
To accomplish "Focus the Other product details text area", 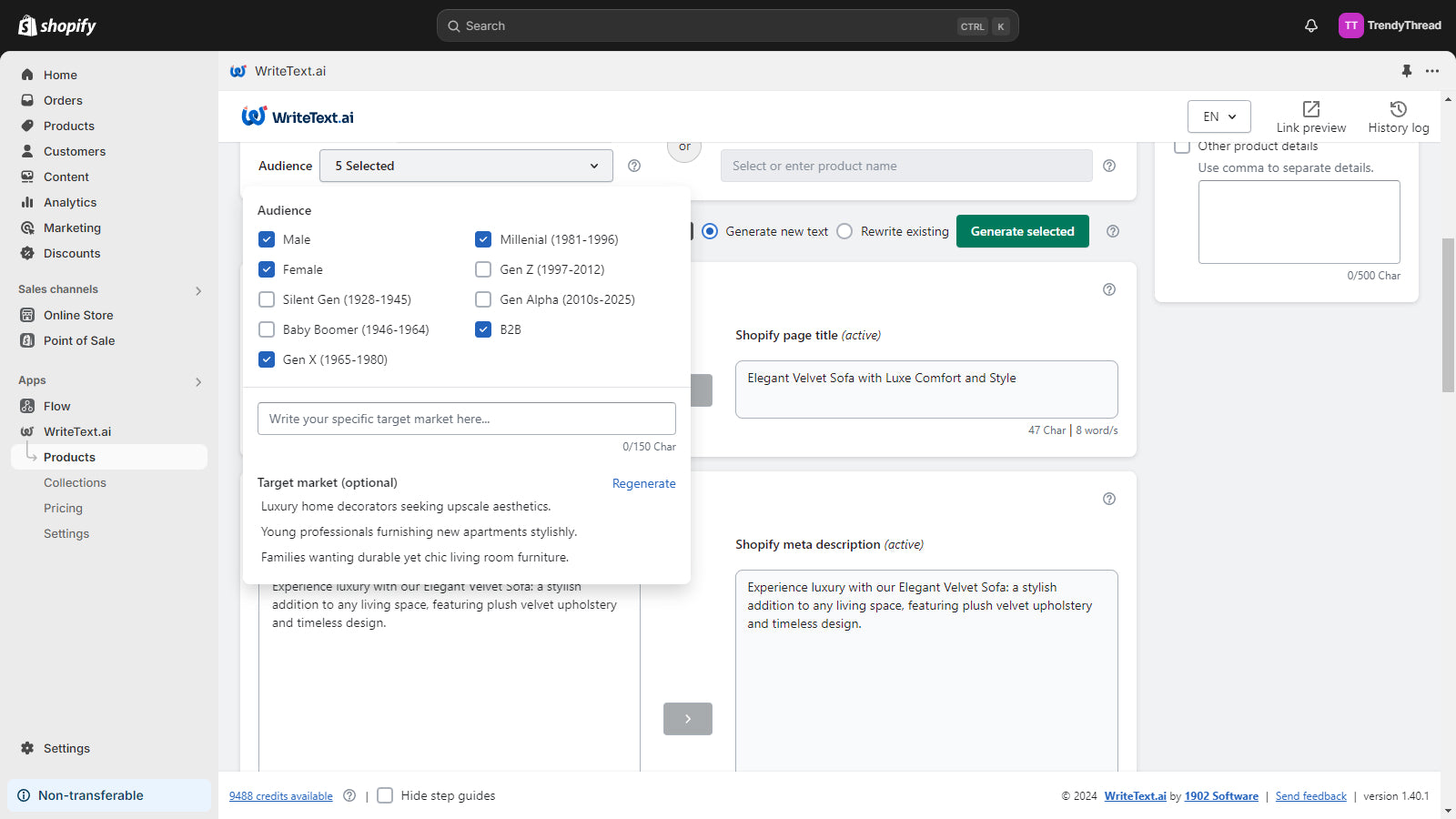I will 1299,222.
